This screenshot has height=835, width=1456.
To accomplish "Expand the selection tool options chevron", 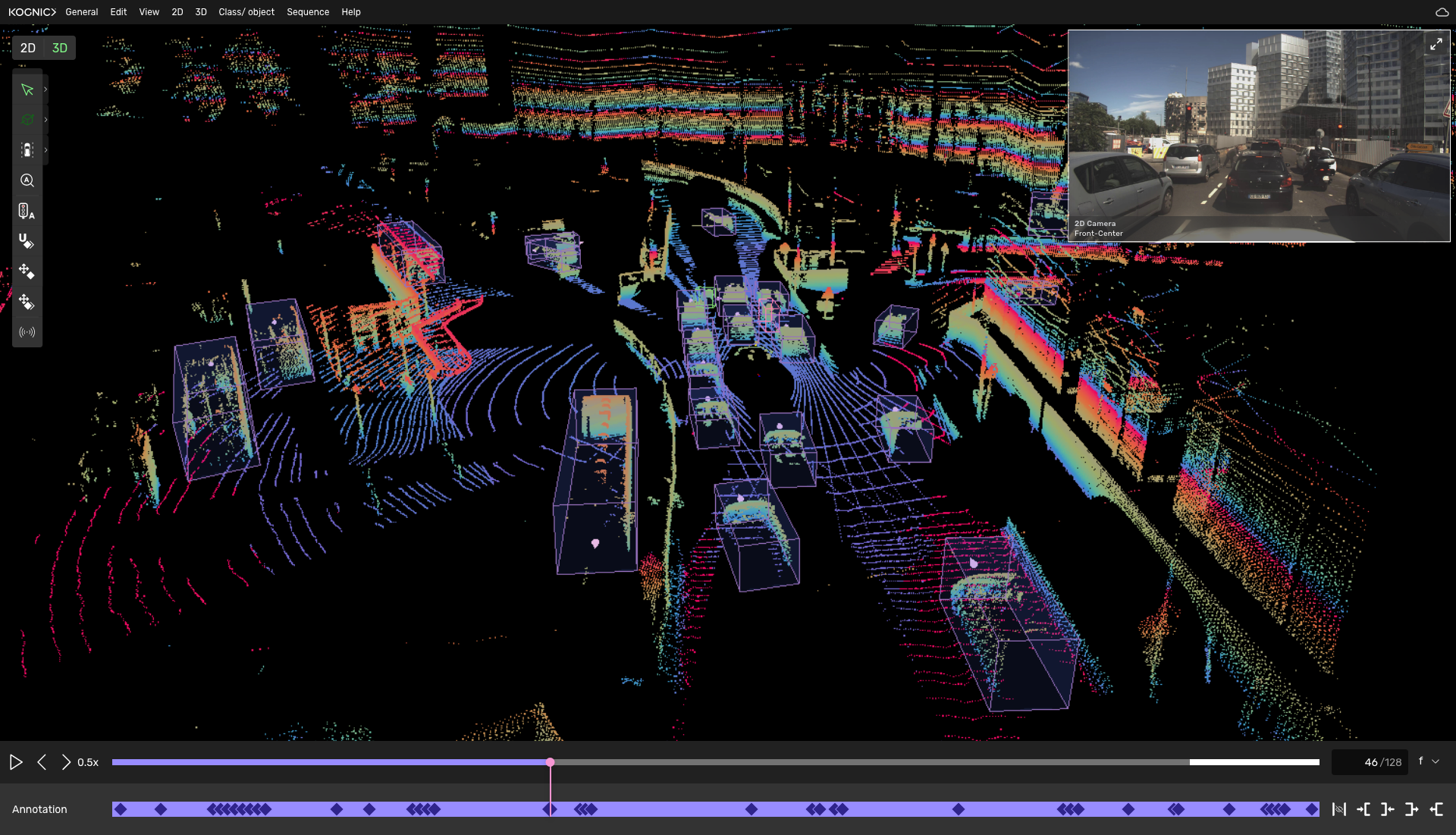I will coord(45,89).
